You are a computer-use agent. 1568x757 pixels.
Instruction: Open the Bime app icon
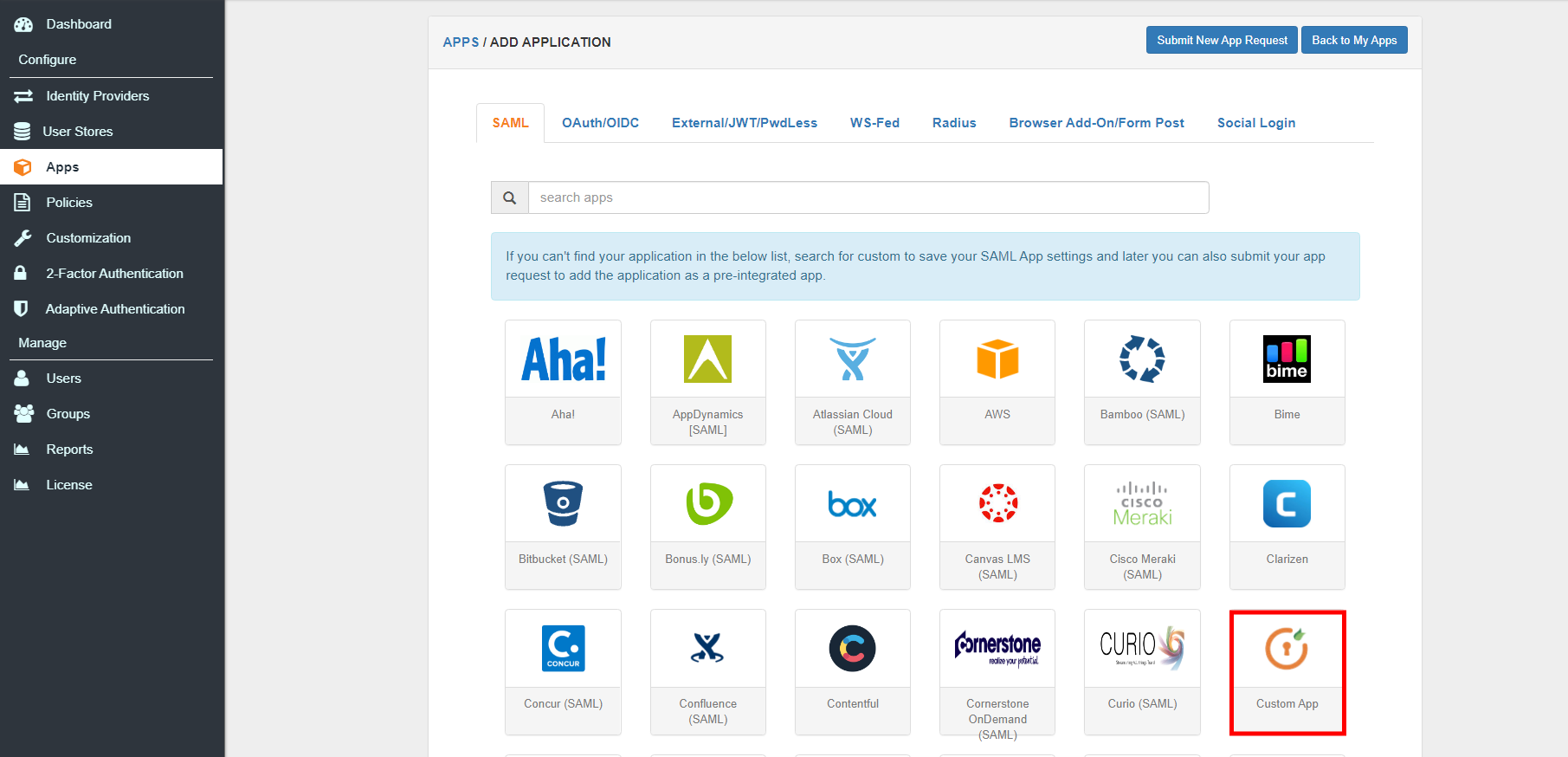click(x=1287, y=359)
